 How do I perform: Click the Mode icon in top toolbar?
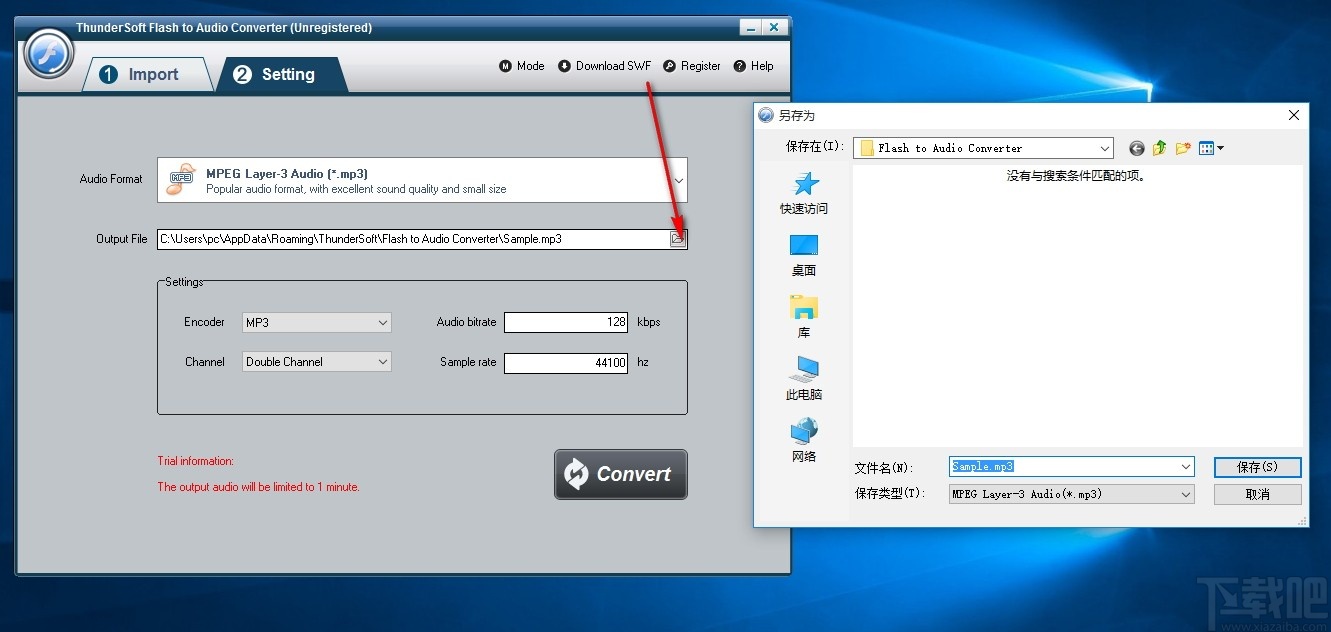(506, 66)
